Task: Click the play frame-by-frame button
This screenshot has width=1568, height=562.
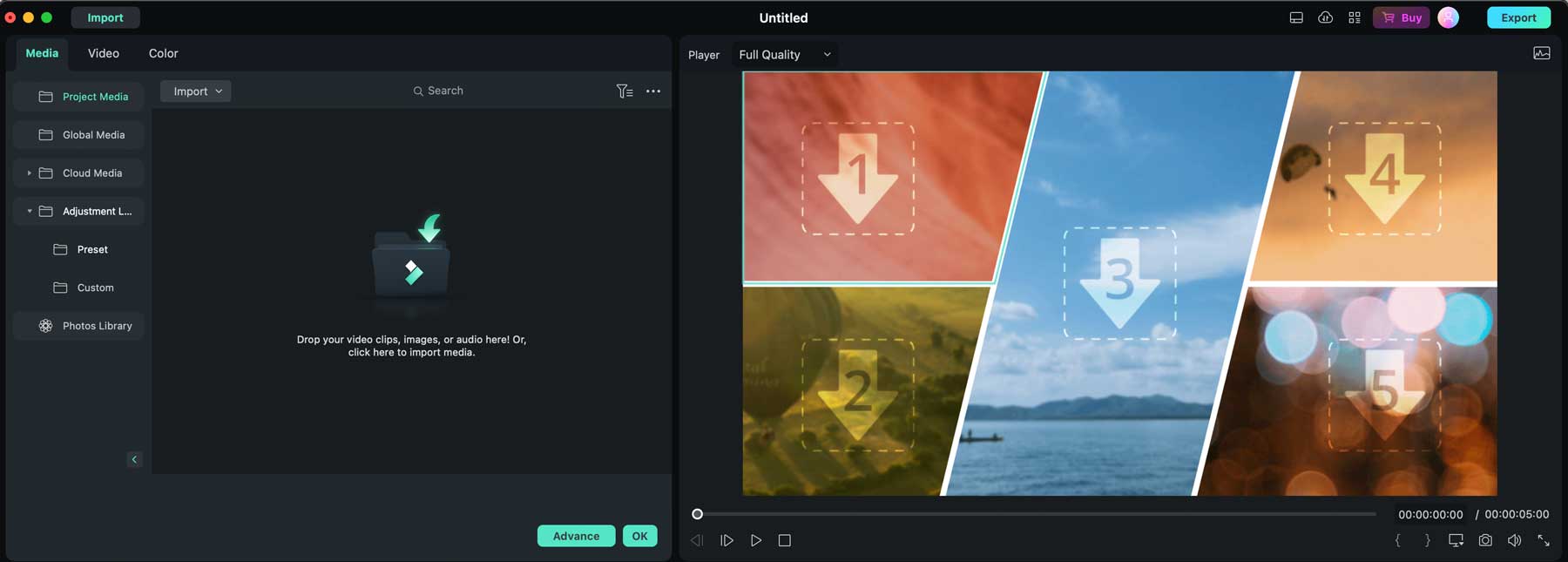Action: [727, 540]
